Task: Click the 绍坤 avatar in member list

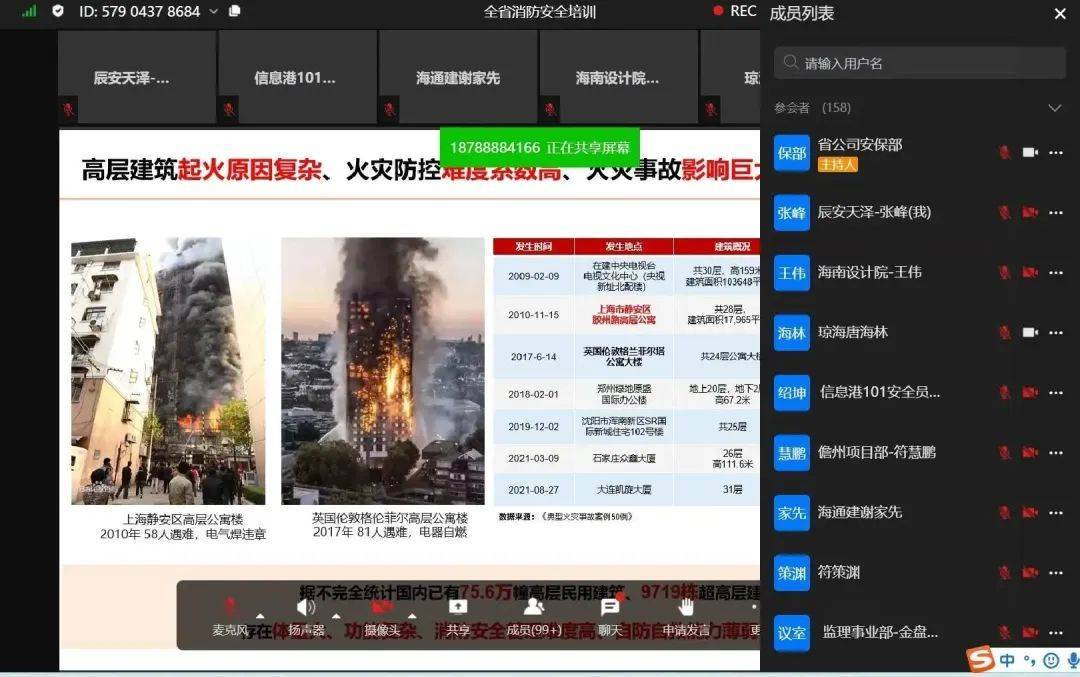Action: point(791,393)
